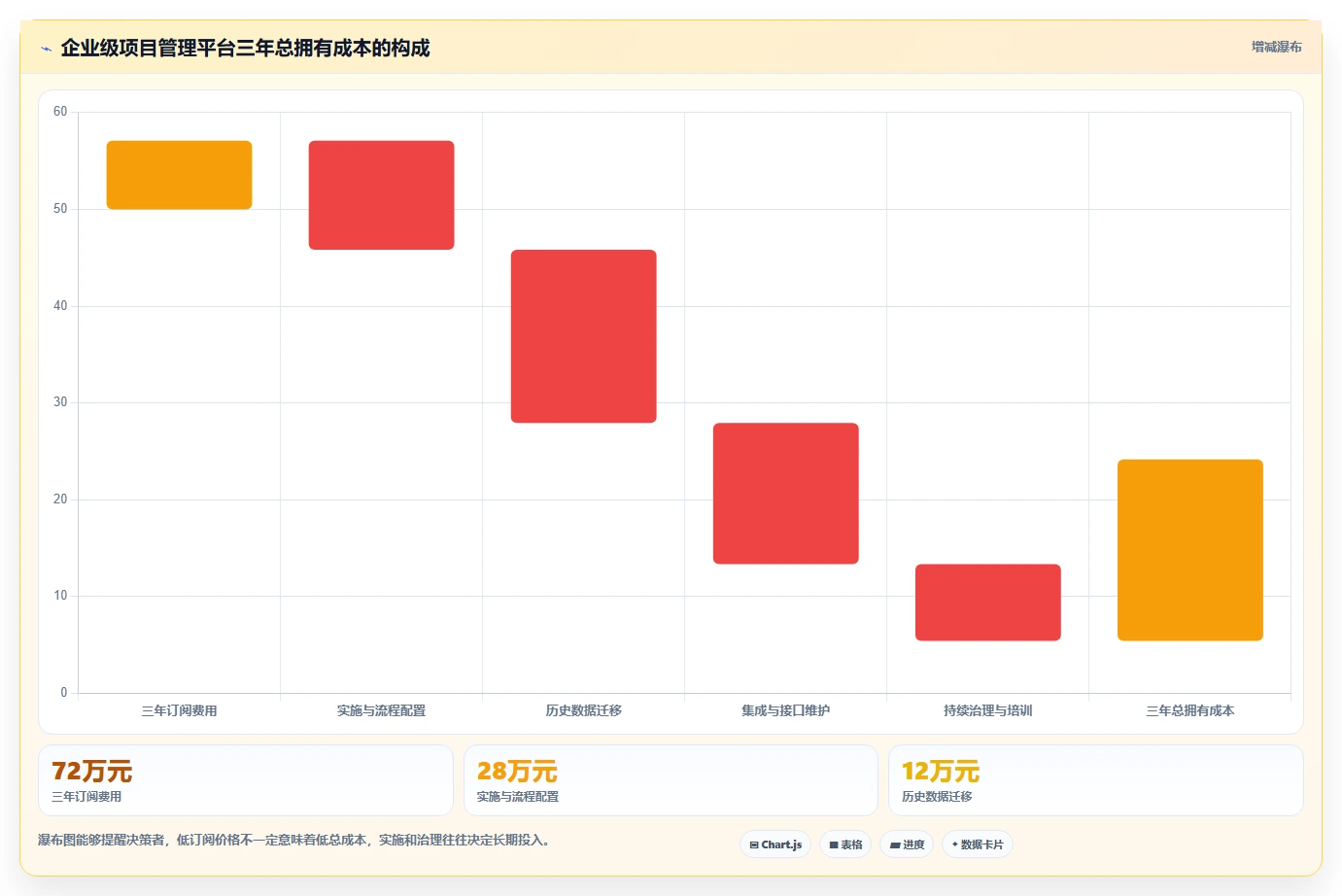
Task: Open the 72万元 data card
Action: (x=246, y=780)
